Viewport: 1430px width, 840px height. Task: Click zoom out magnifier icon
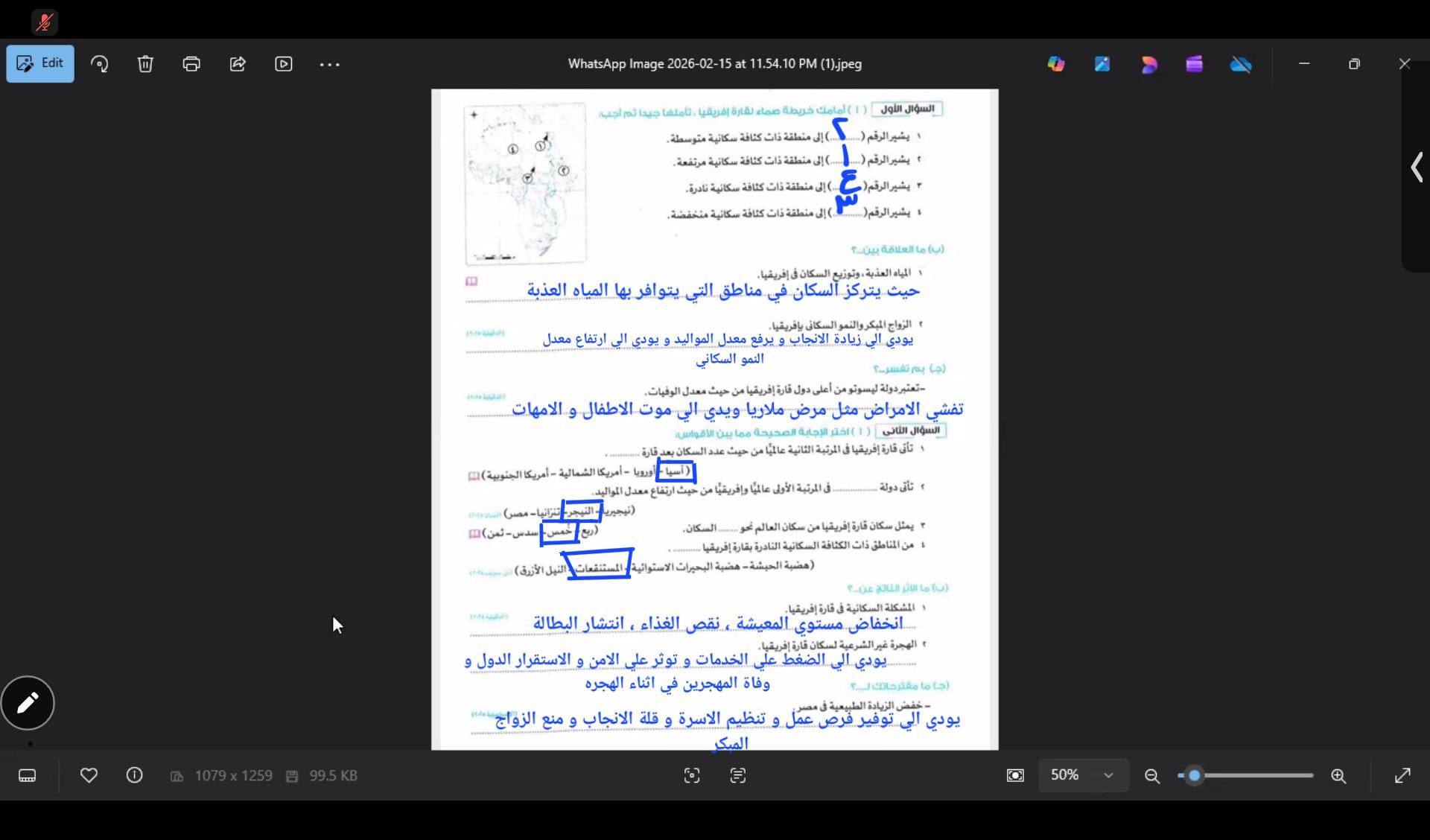pyautogui.click(x=1152, y=776)
